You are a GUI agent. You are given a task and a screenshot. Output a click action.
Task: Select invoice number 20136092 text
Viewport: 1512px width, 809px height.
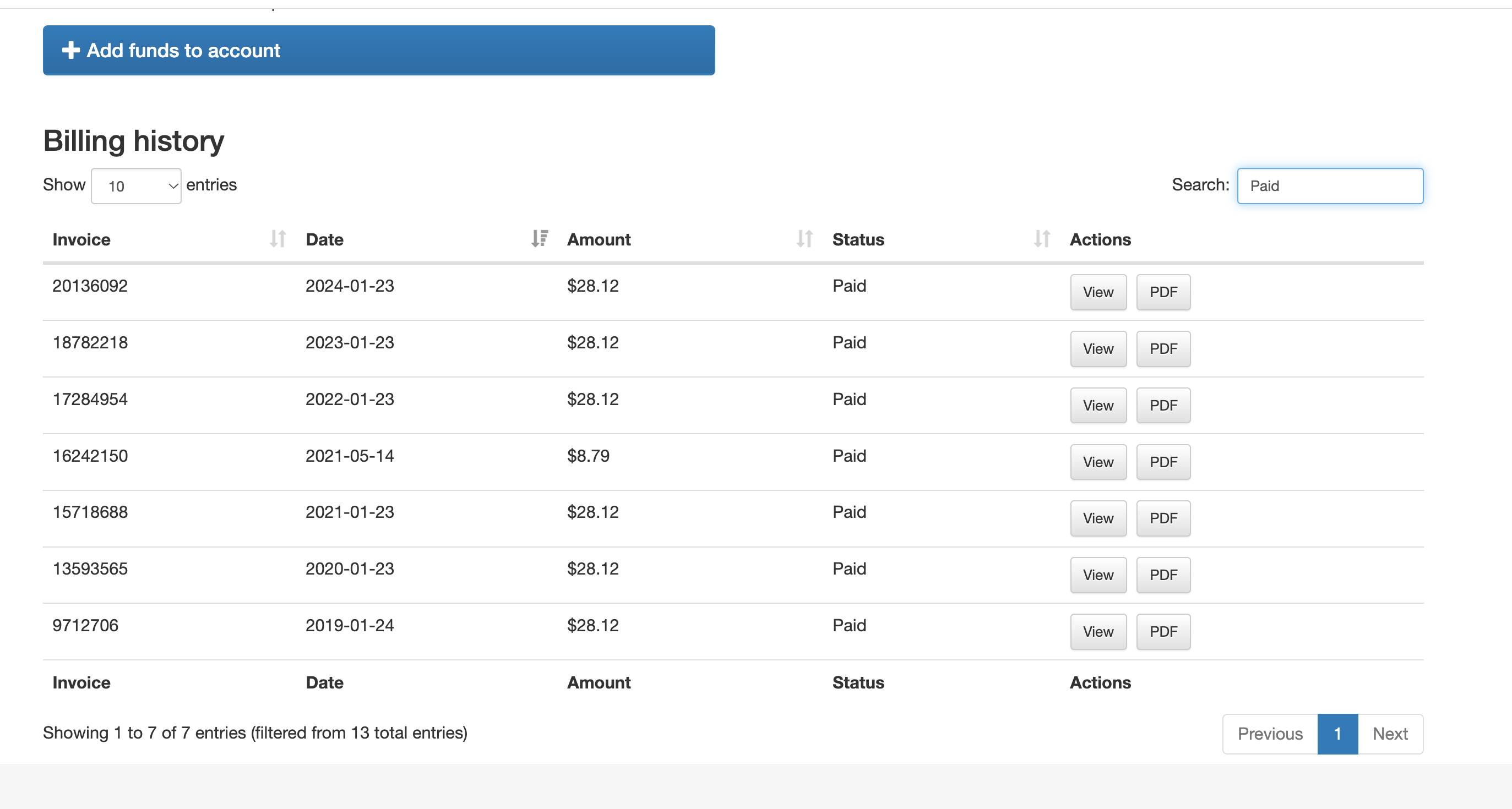tap(90, 286)
